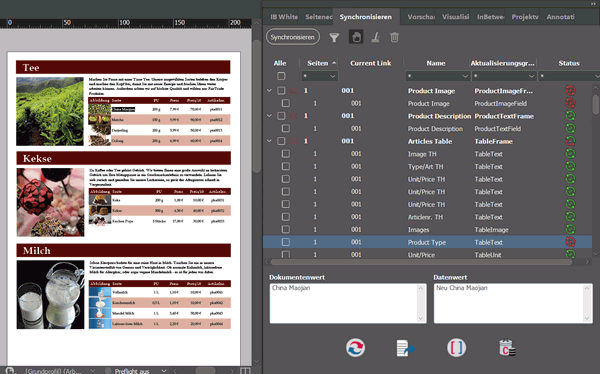600x374 pixels.
Task: Check the Images row checkbox
Action: (285, 229)
